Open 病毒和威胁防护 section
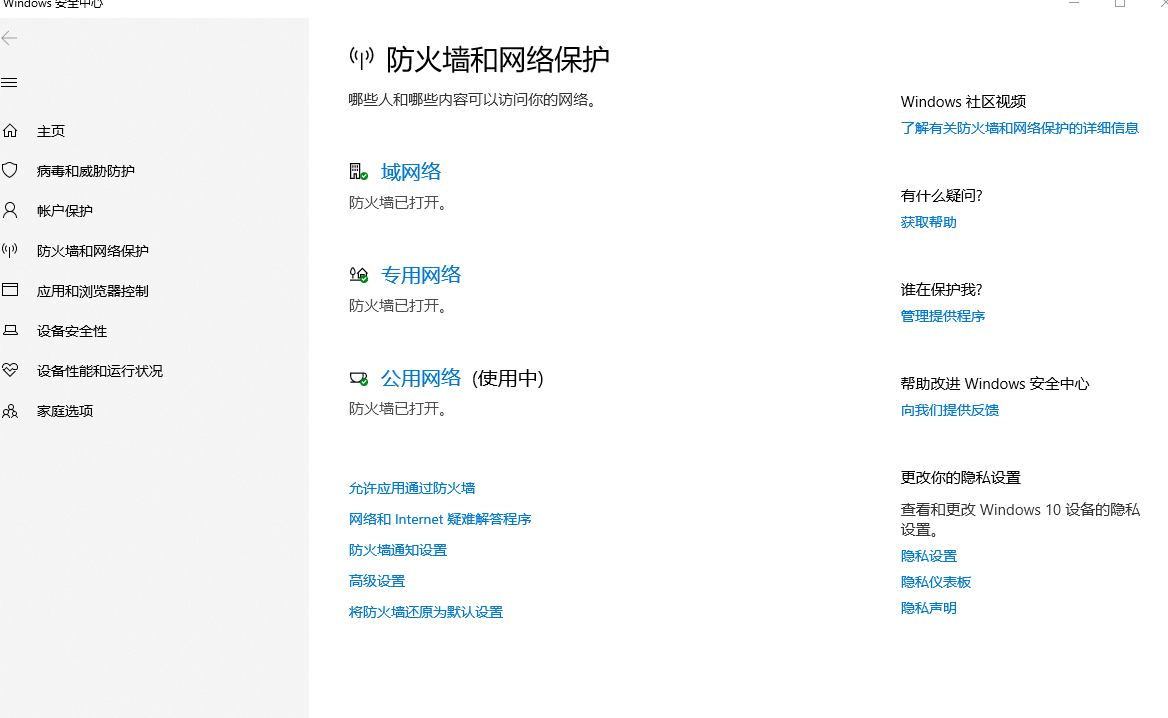1168x718 pixels. pos(86,171)
